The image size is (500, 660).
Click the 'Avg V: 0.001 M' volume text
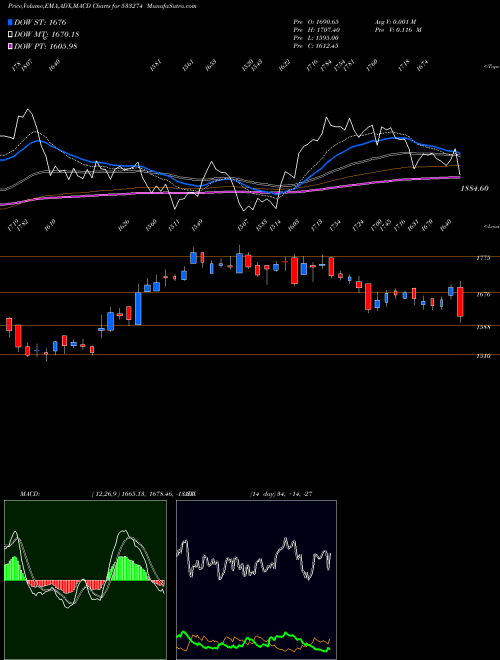pos(395,22)
